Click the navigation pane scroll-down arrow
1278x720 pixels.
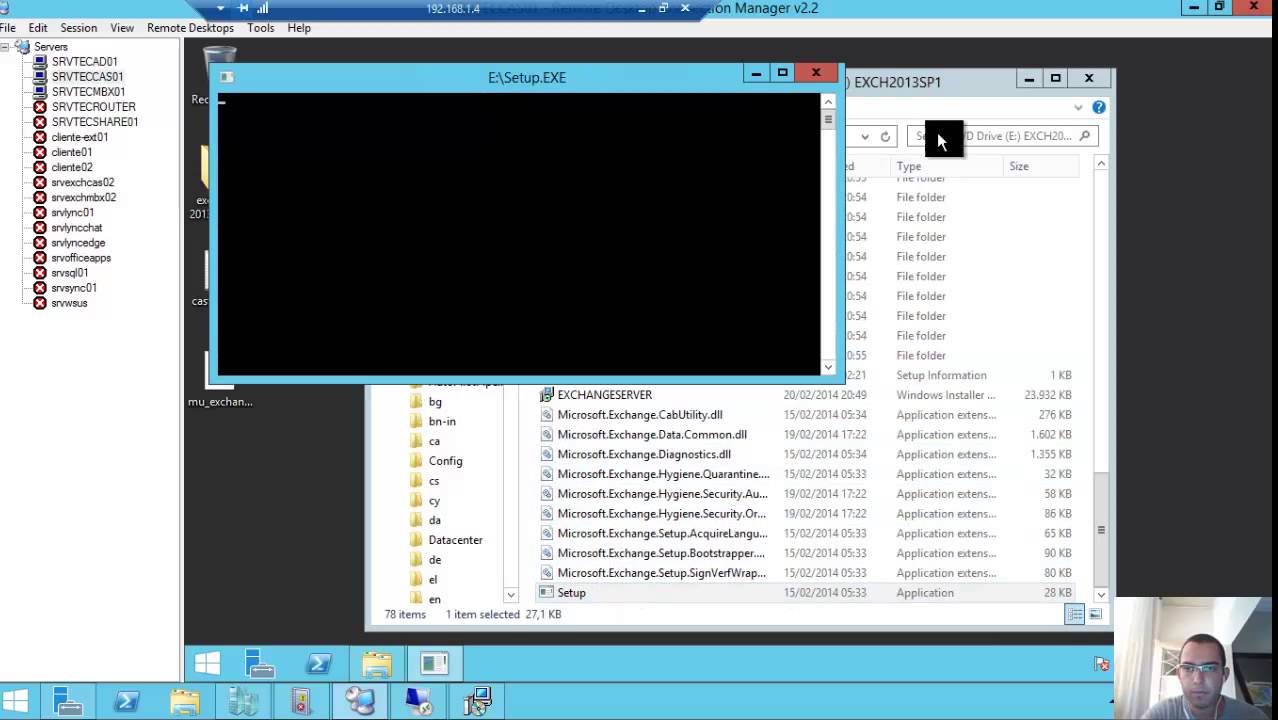[x=510, y=595]
